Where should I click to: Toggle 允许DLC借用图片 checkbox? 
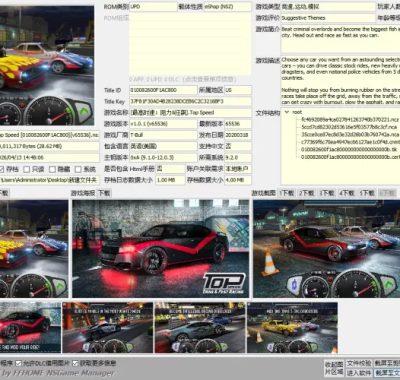pos(19,363)
